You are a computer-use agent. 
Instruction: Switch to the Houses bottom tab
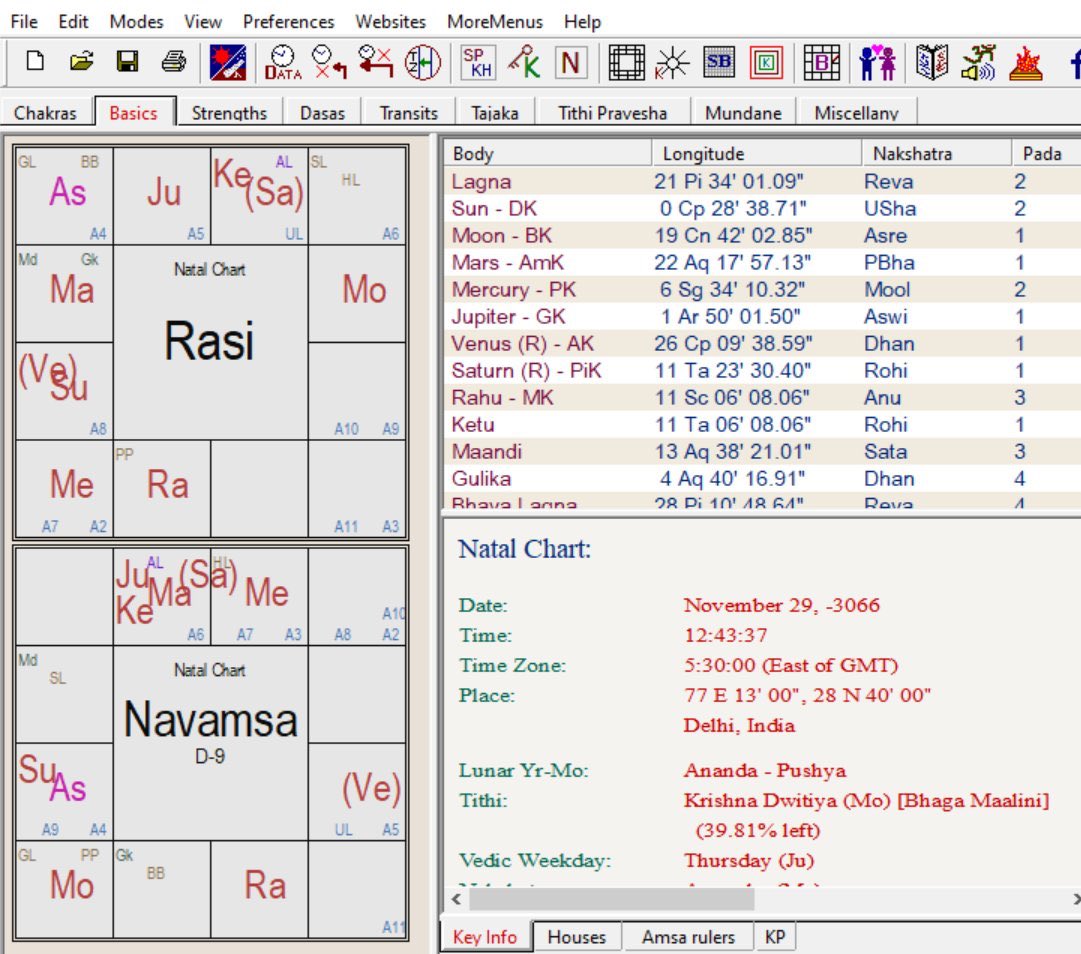tap(576, 937)
